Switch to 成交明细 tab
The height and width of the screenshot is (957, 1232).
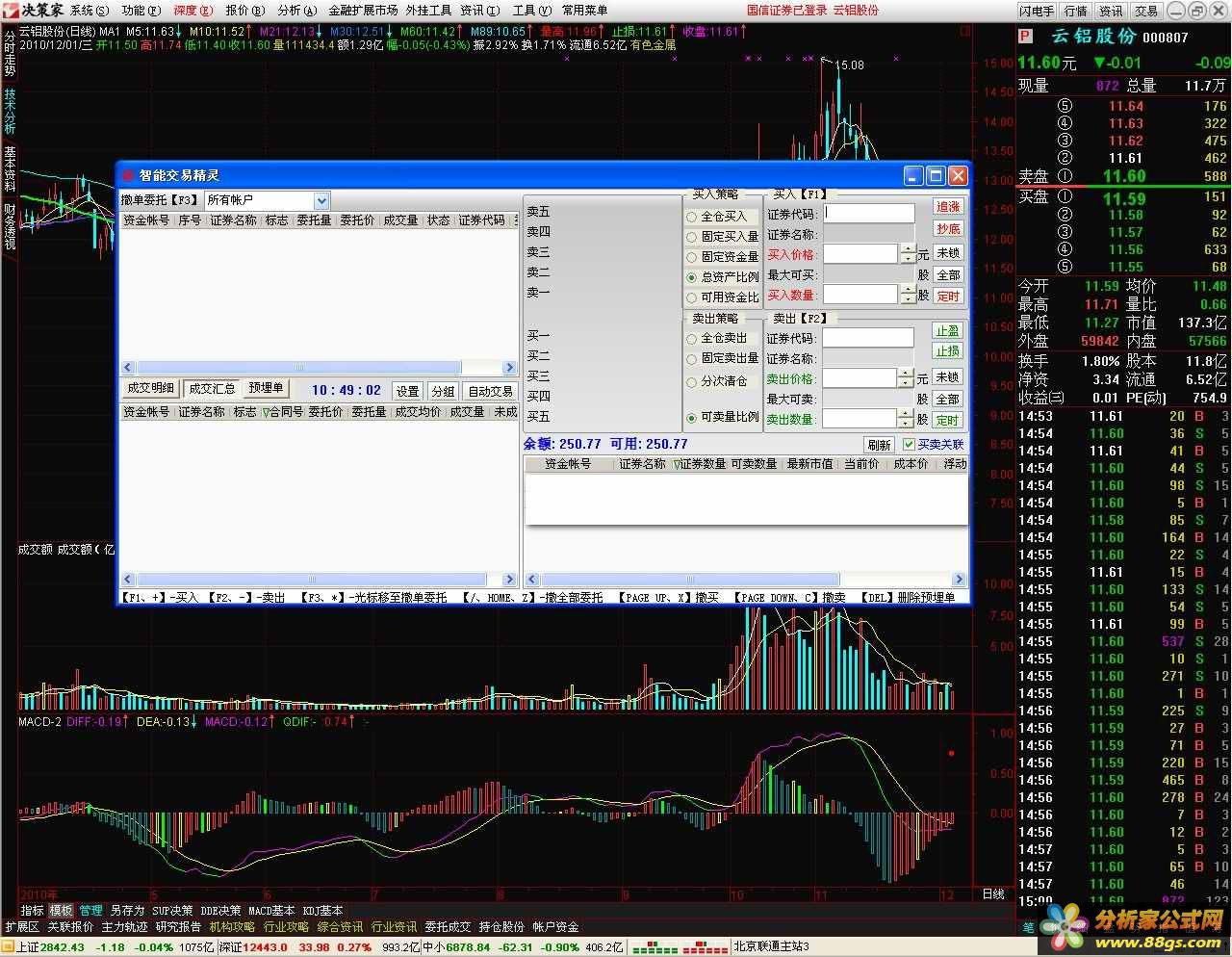(x=151, y=388)
